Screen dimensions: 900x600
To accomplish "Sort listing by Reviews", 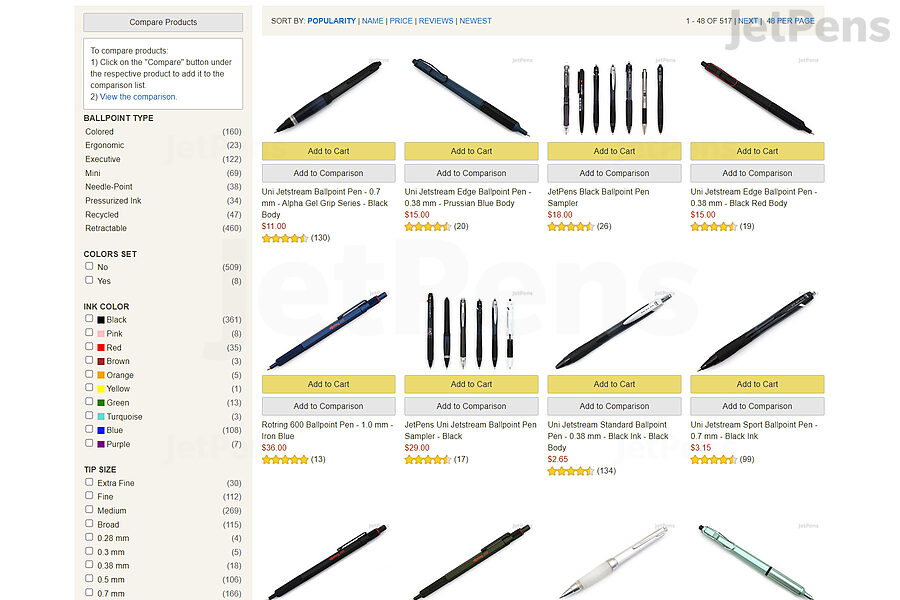I will (436, 21).
